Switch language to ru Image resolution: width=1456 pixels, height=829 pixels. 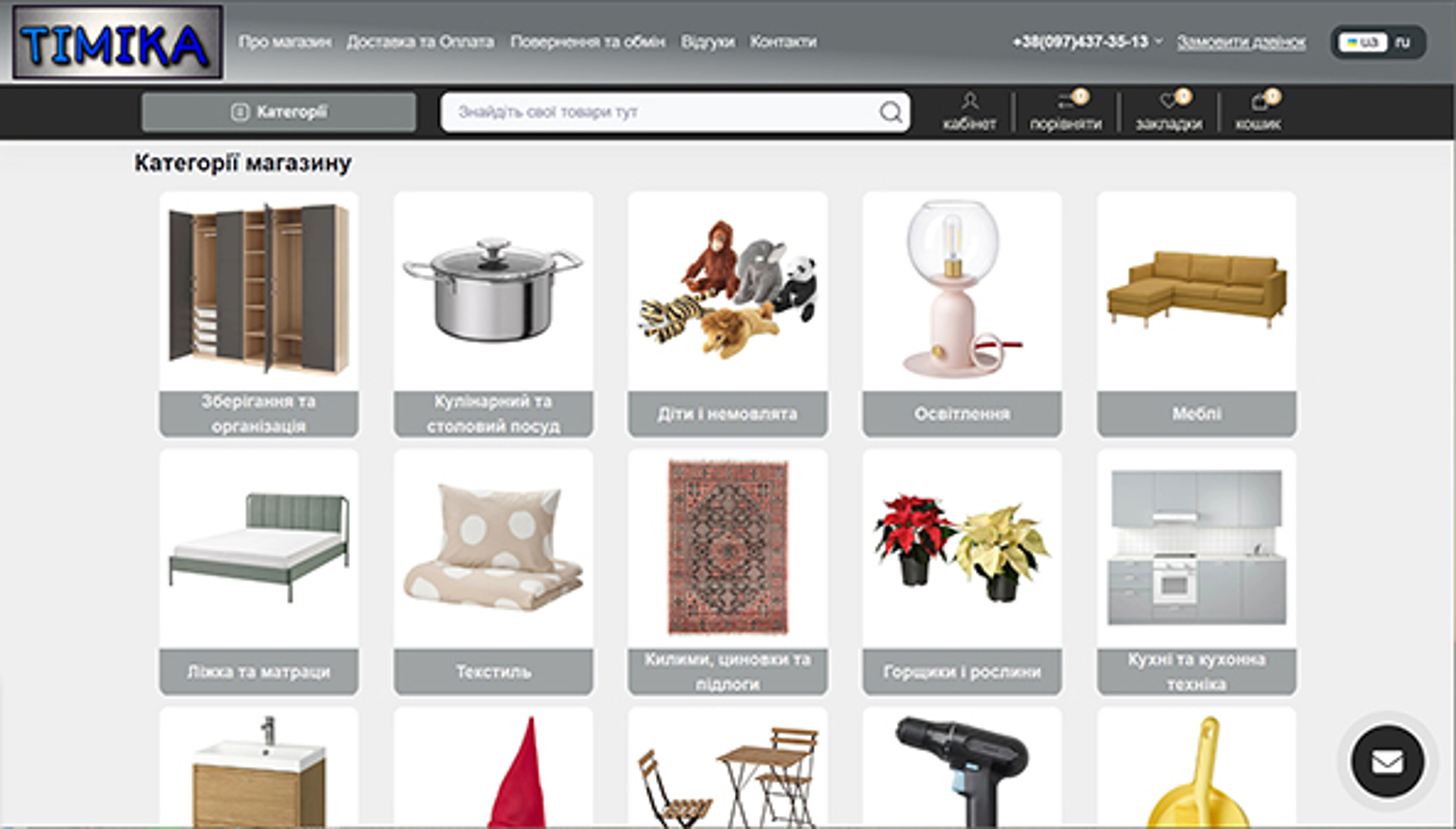tap(1403, 42)
